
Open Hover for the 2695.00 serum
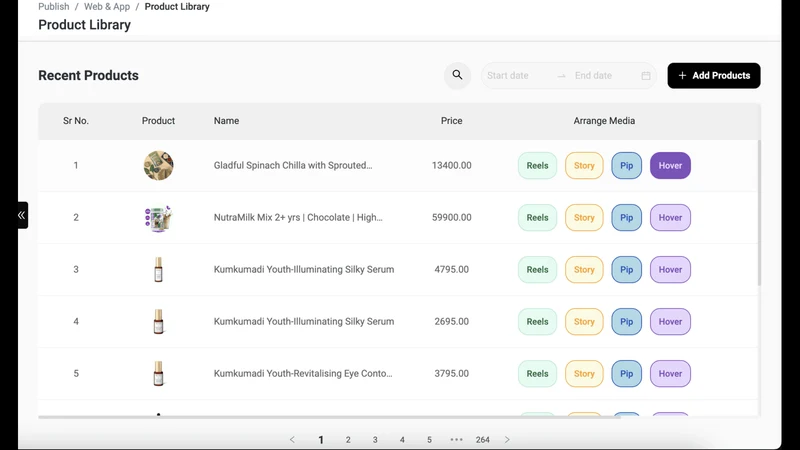(x=670, y=321)
